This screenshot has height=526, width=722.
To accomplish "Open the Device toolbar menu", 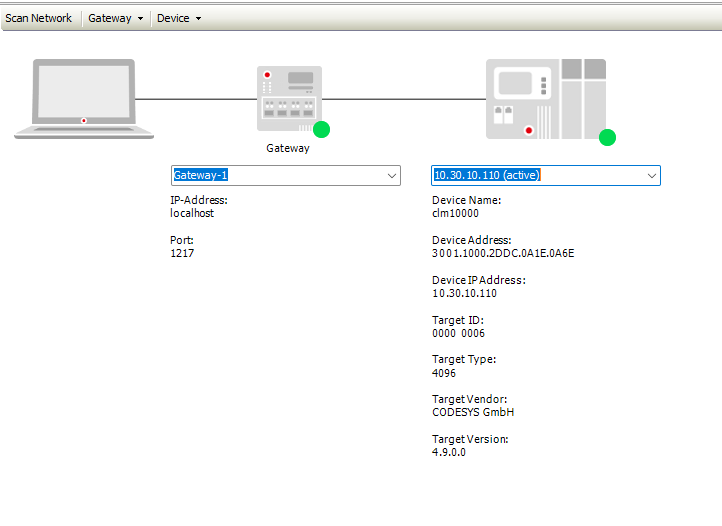I will pyautogui.click(x=179, y=18).
